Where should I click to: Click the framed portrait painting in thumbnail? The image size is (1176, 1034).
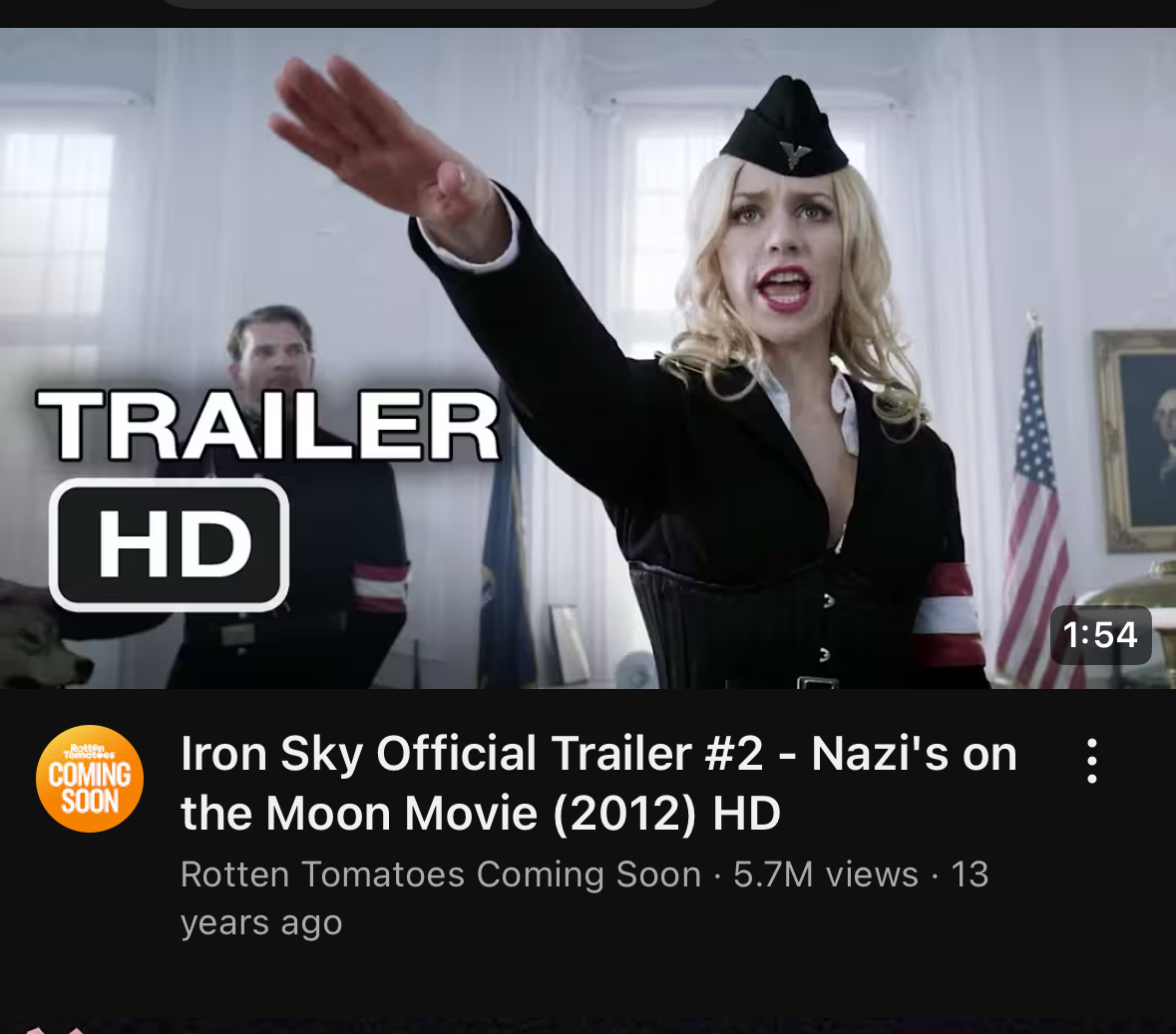pos(1135,441)
